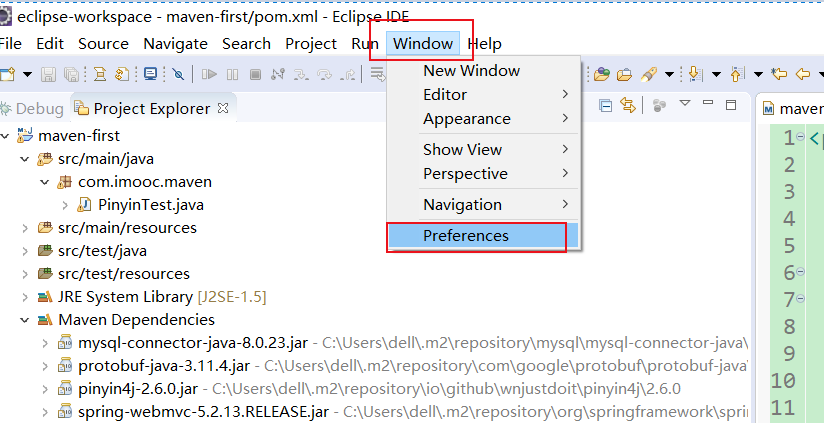The width and height of the screenshot is (824, 423).
Task: Toggle the fold marker on line 1
Action: click(800, 137)
